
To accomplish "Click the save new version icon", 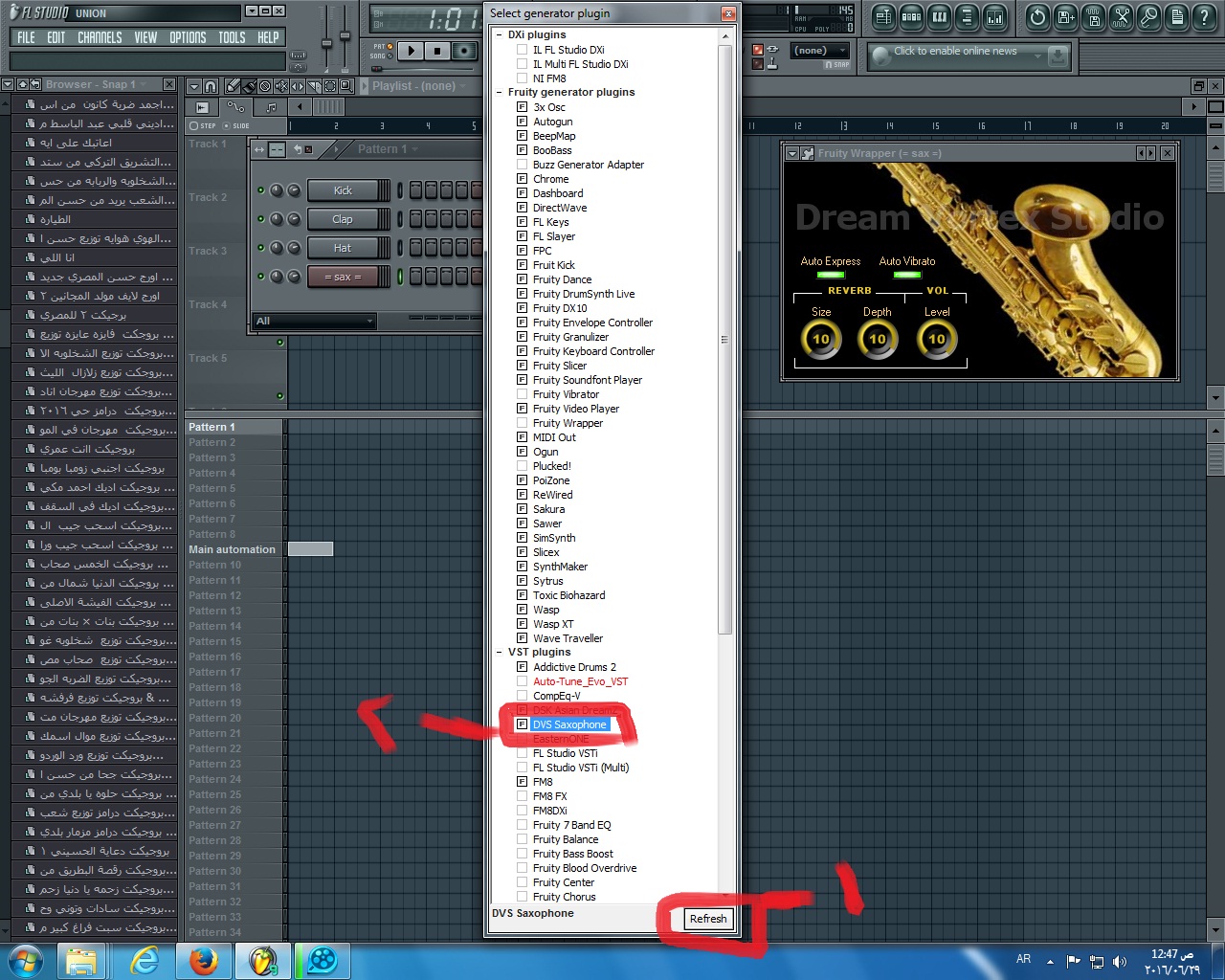I will pyautogui.click(x=1065, y=17).
